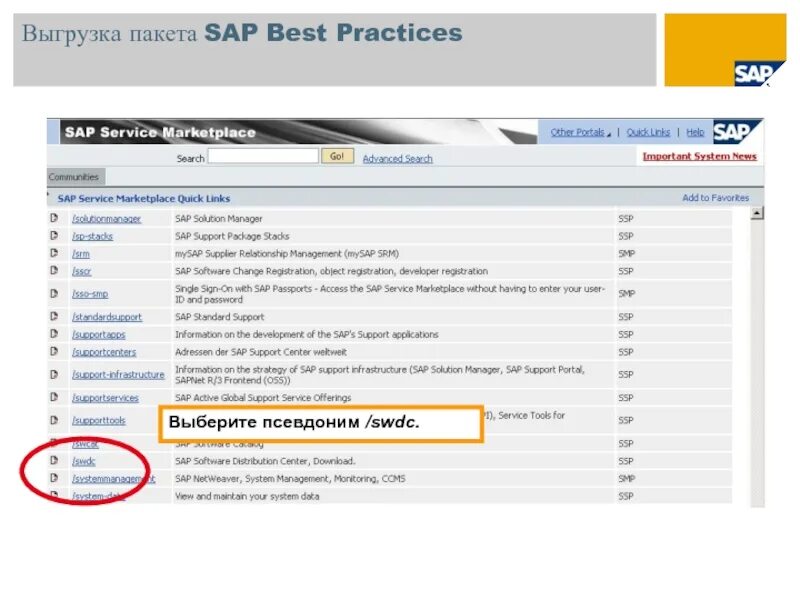The width and height of the screenshot is (800, 600).
Task: Open the /sso-smp quick link
Action: (90, 294)
